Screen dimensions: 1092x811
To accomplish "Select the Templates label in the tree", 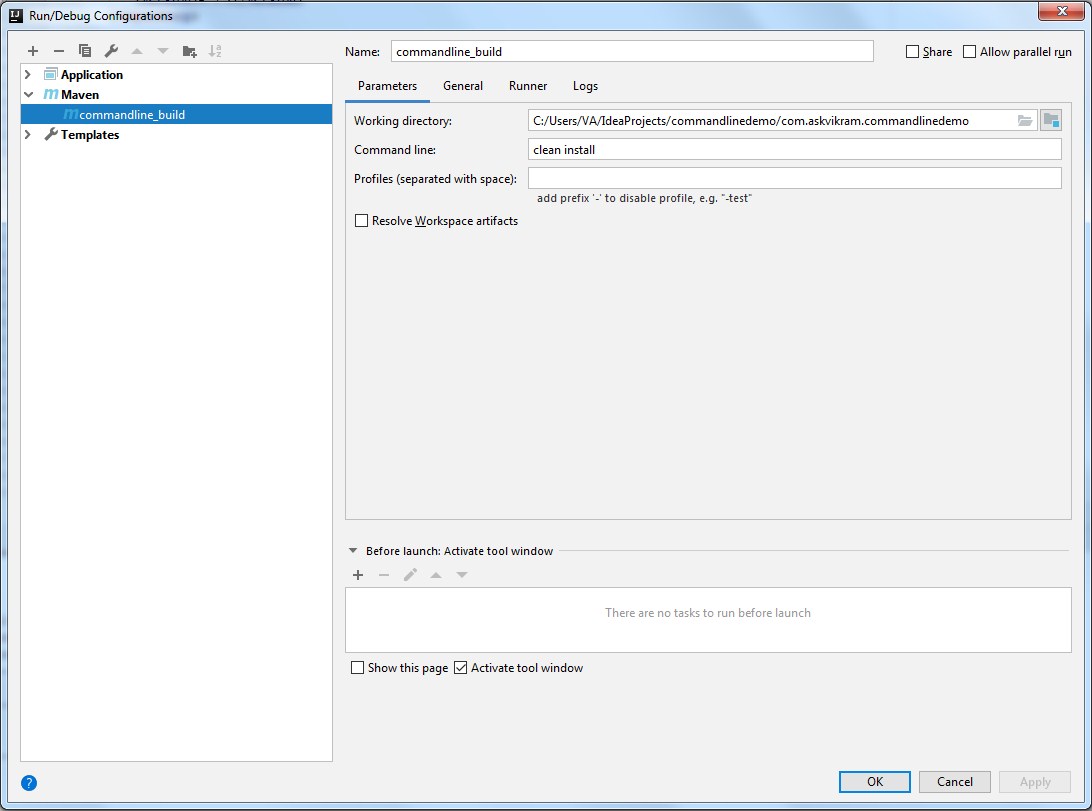I will pyautogui.click(x=90, y=135).
